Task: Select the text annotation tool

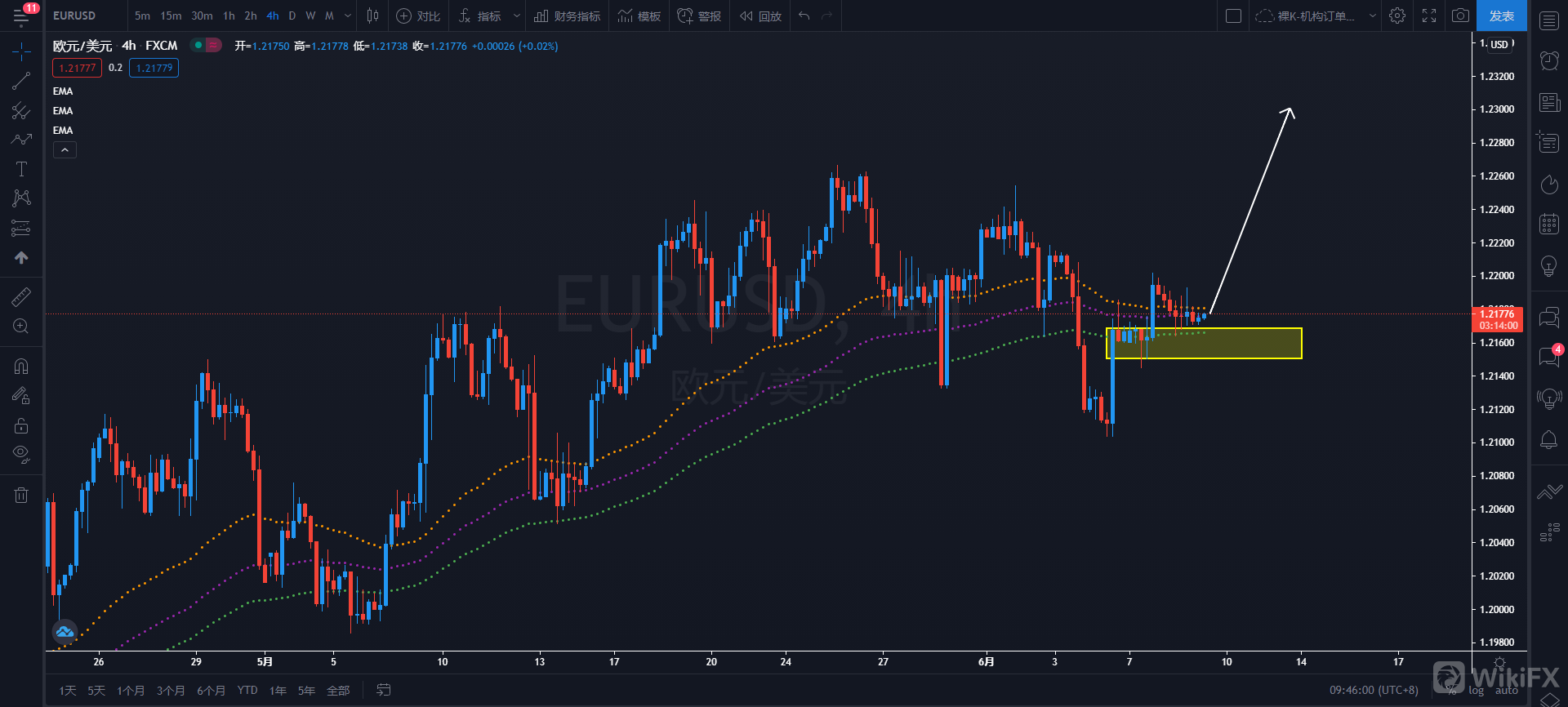Action: (21, 169)
